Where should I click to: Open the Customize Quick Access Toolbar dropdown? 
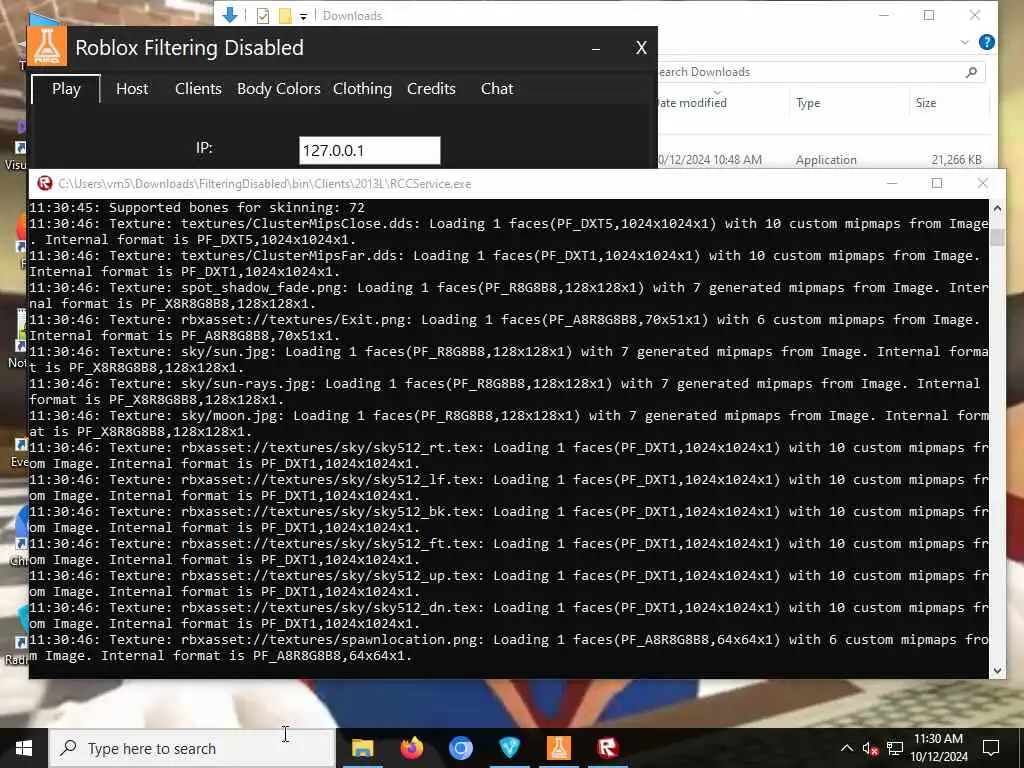coord(304,16)
